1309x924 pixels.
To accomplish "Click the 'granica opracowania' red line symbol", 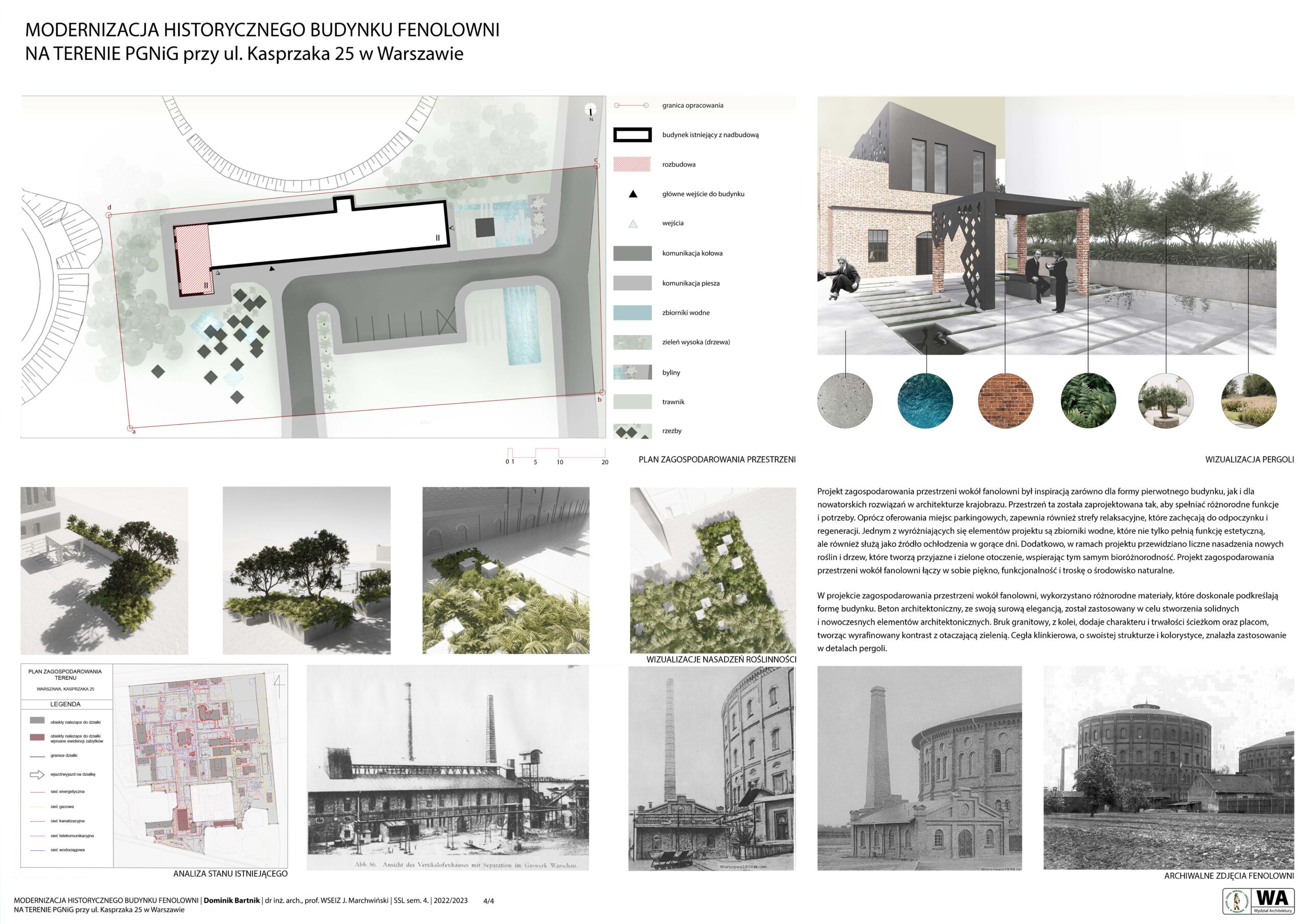I will [x=631, y=105].
